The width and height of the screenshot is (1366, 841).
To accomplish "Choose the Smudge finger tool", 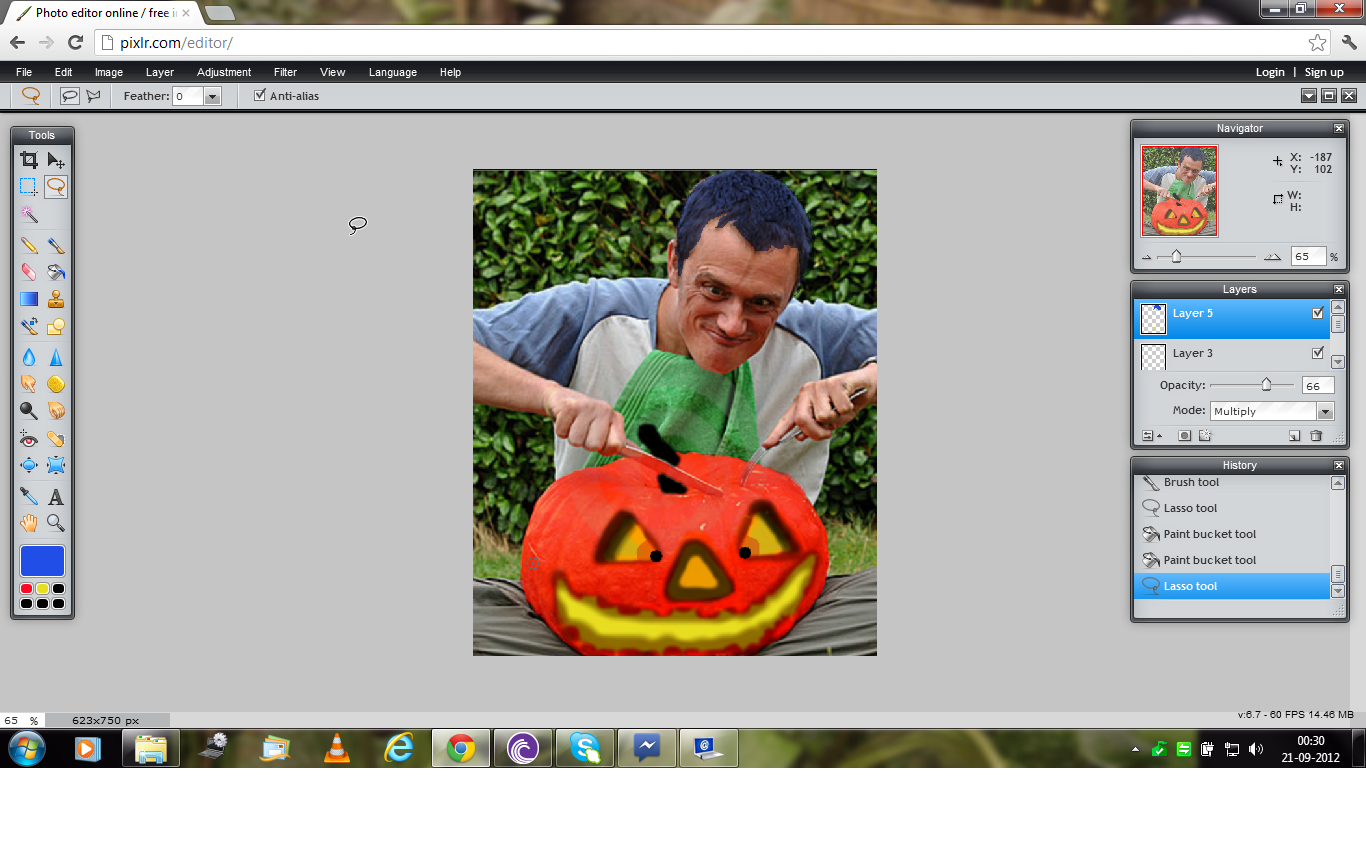I will [x=29, y=383].
